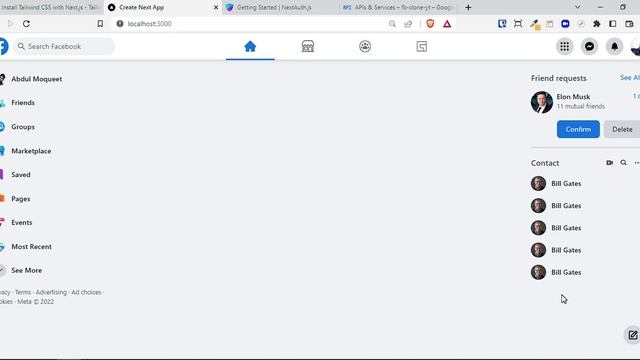Open tab search dropdown chevron

tap(577, 7)
